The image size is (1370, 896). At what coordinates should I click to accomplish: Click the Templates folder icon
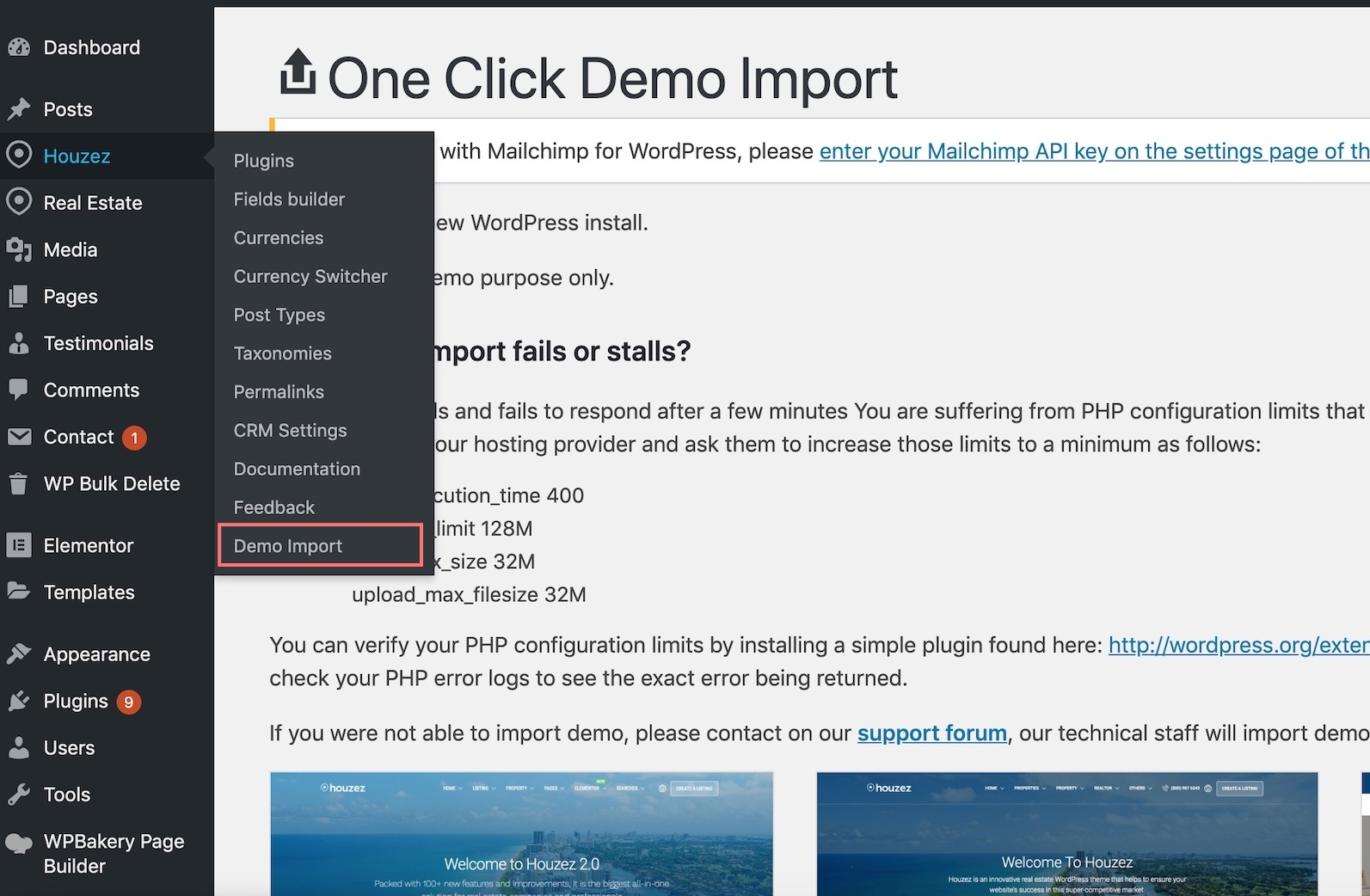[x=19, y=592]
